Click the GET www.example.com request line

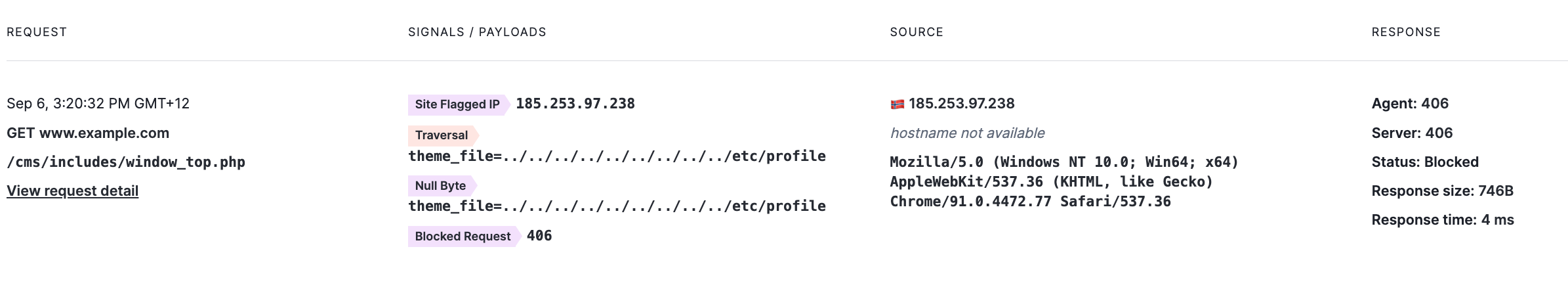88,133
